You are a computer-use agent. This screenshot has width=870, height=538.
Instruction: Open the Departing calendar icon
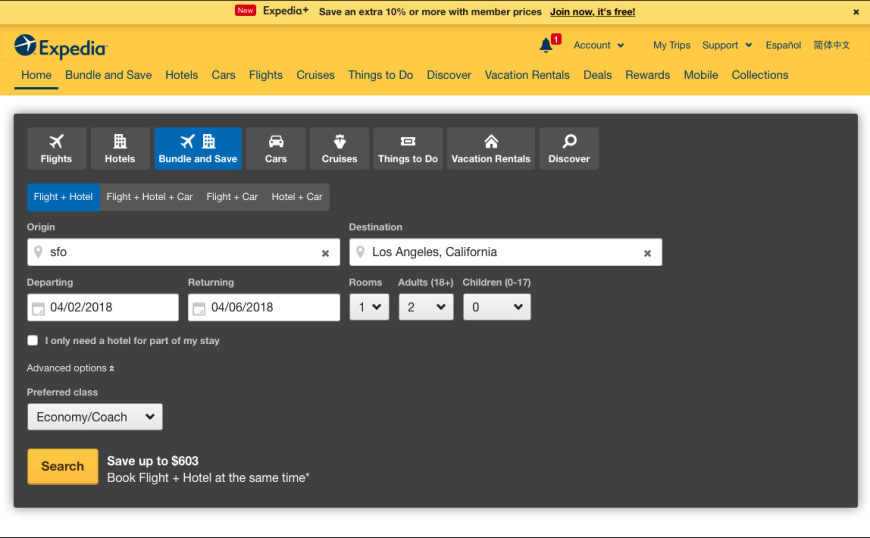(x=38, y=308)
